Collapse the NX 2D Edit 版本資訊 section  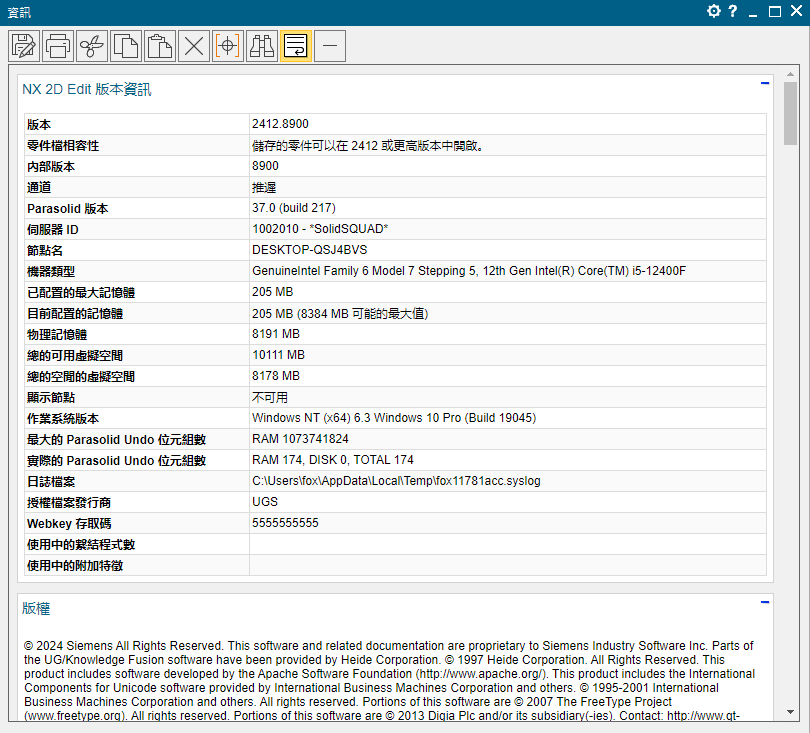tap(765, 84)
